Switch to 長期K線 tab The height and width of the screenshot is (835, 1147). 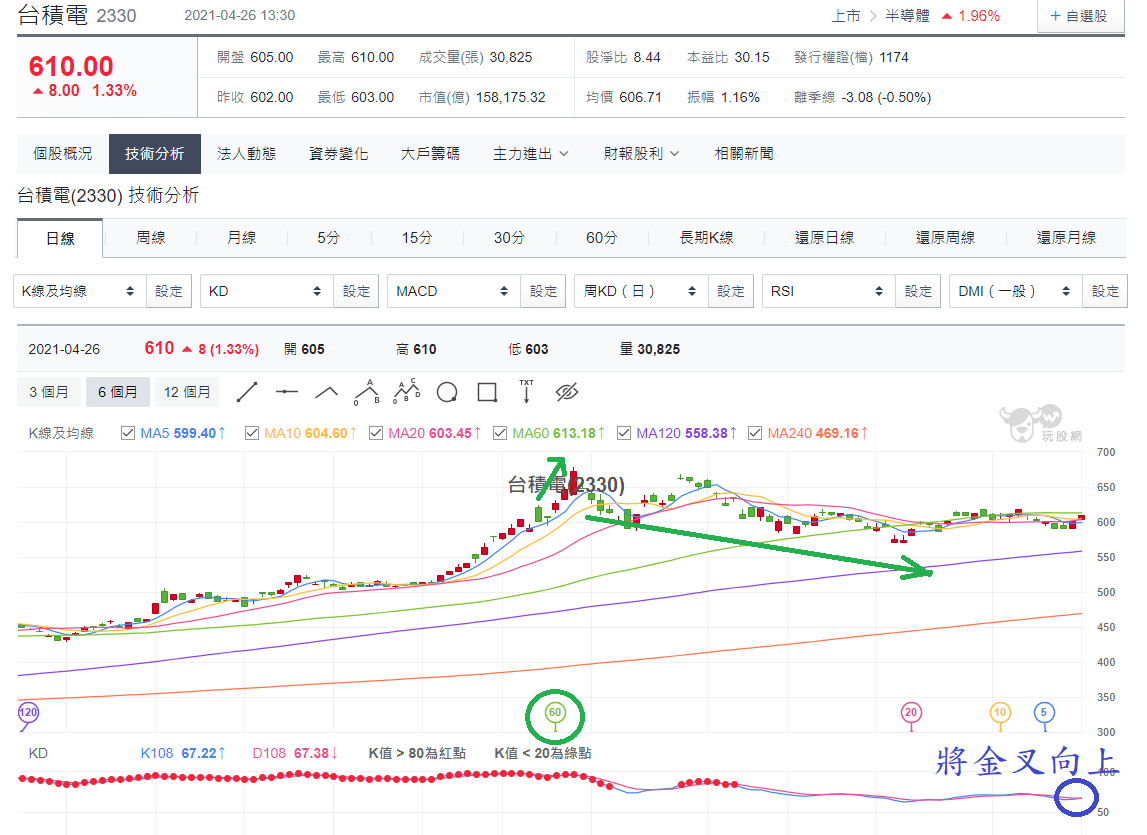706,238
